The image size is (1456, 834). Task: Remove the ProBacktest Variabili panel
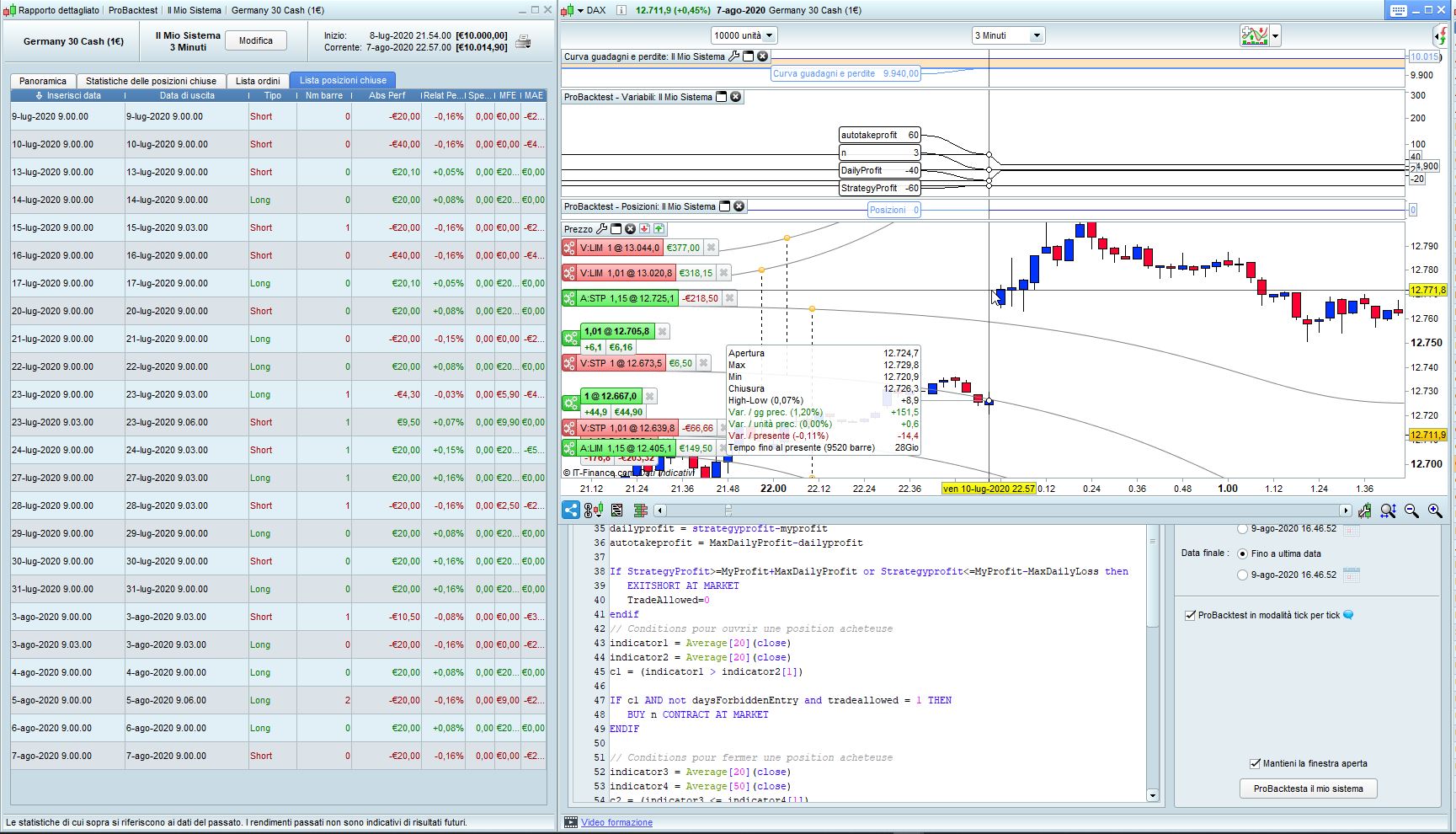click(x=735, y=97)
